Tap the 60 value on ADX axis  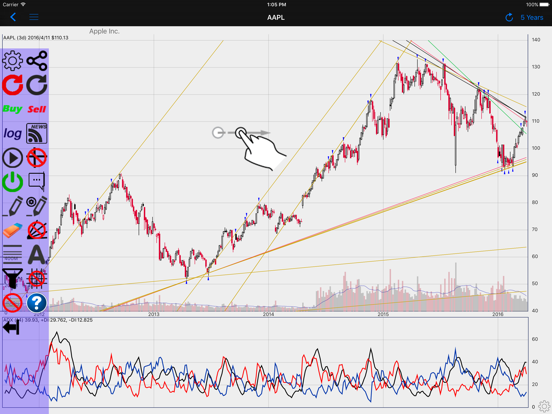(535, 339)
